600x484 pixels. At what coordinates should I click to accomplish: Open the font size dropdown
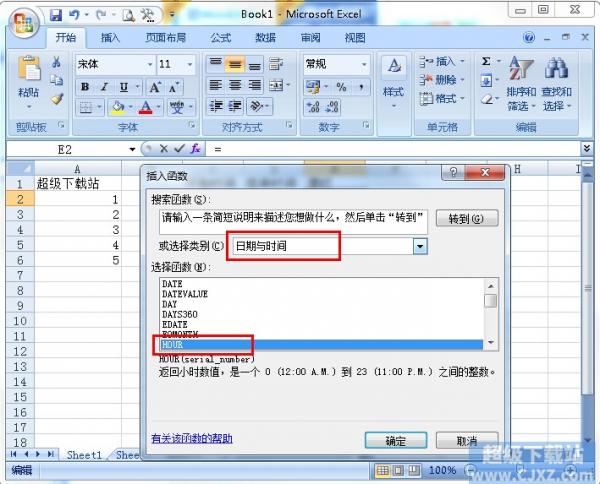[190, 64]
